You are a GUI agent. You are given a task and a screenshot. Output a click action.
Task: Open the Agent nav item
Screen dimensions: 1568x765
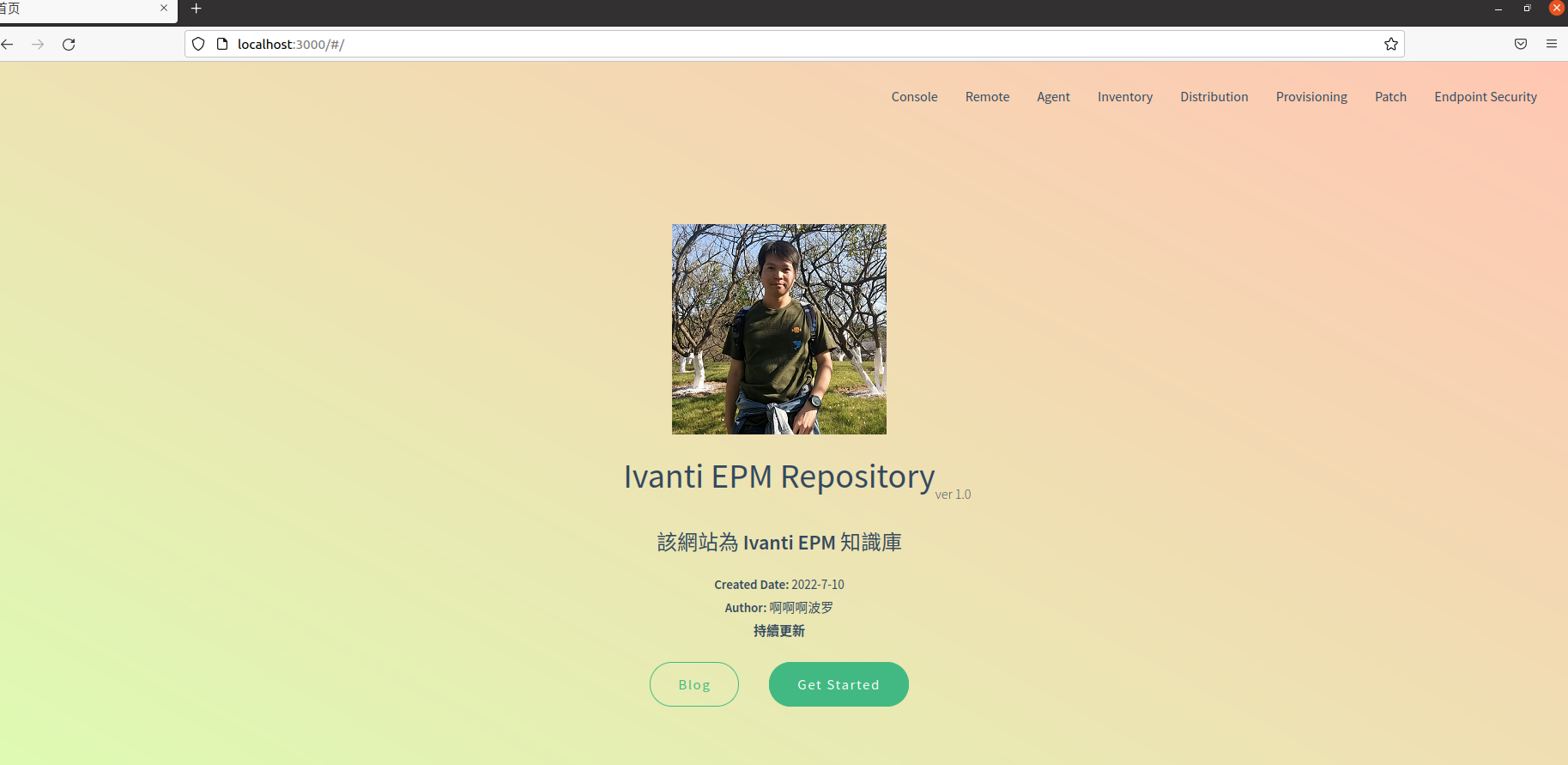click(1053, 97)
